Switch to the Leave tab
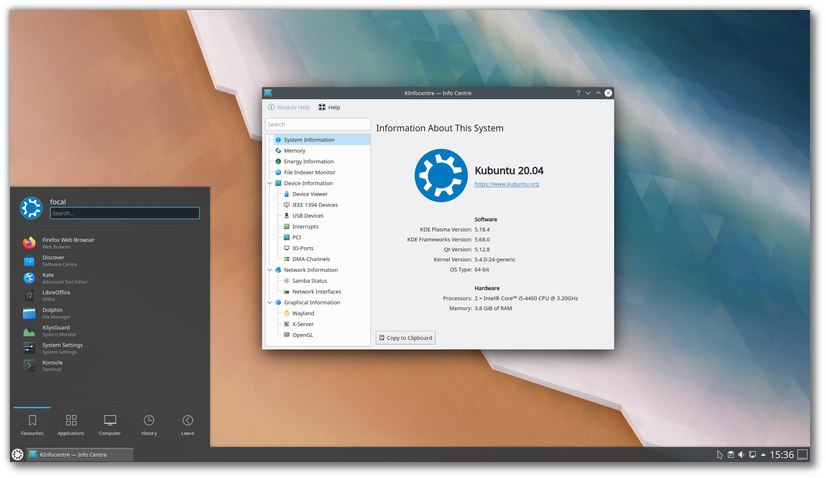This screenshot has width=826, height=478. (188, 424)
